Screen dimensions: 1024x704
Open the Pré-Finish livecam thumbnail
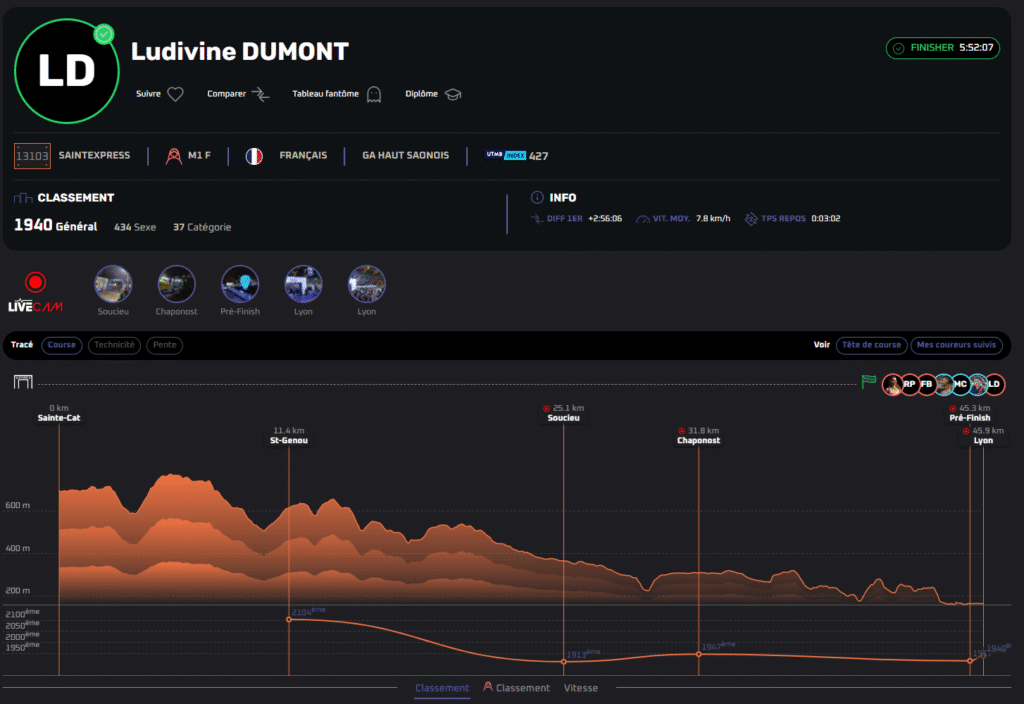[240, 284]
